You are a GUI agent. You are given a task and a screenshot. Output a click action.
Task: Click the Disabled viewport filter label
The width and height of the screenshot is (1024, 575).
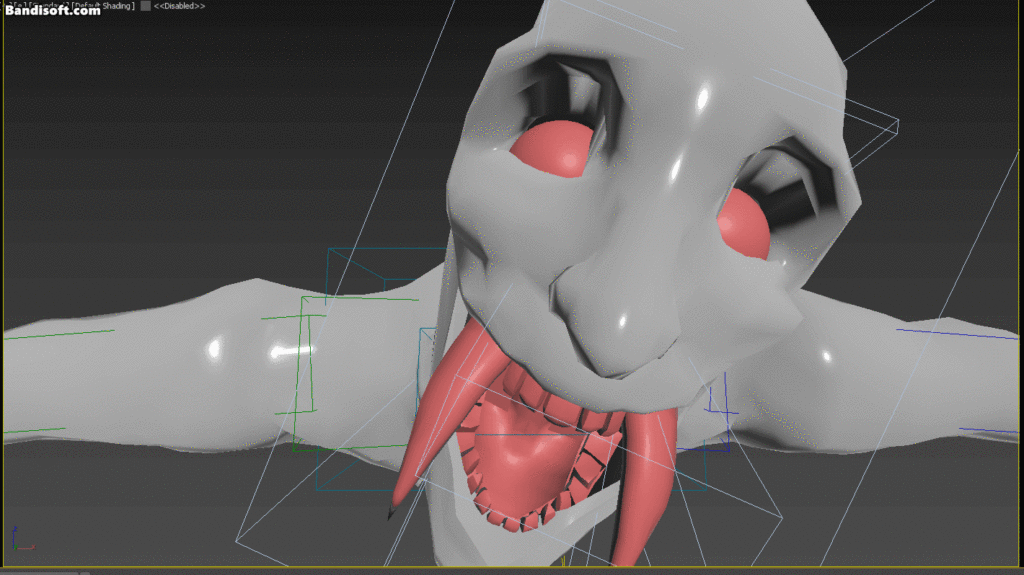point(180,6)
